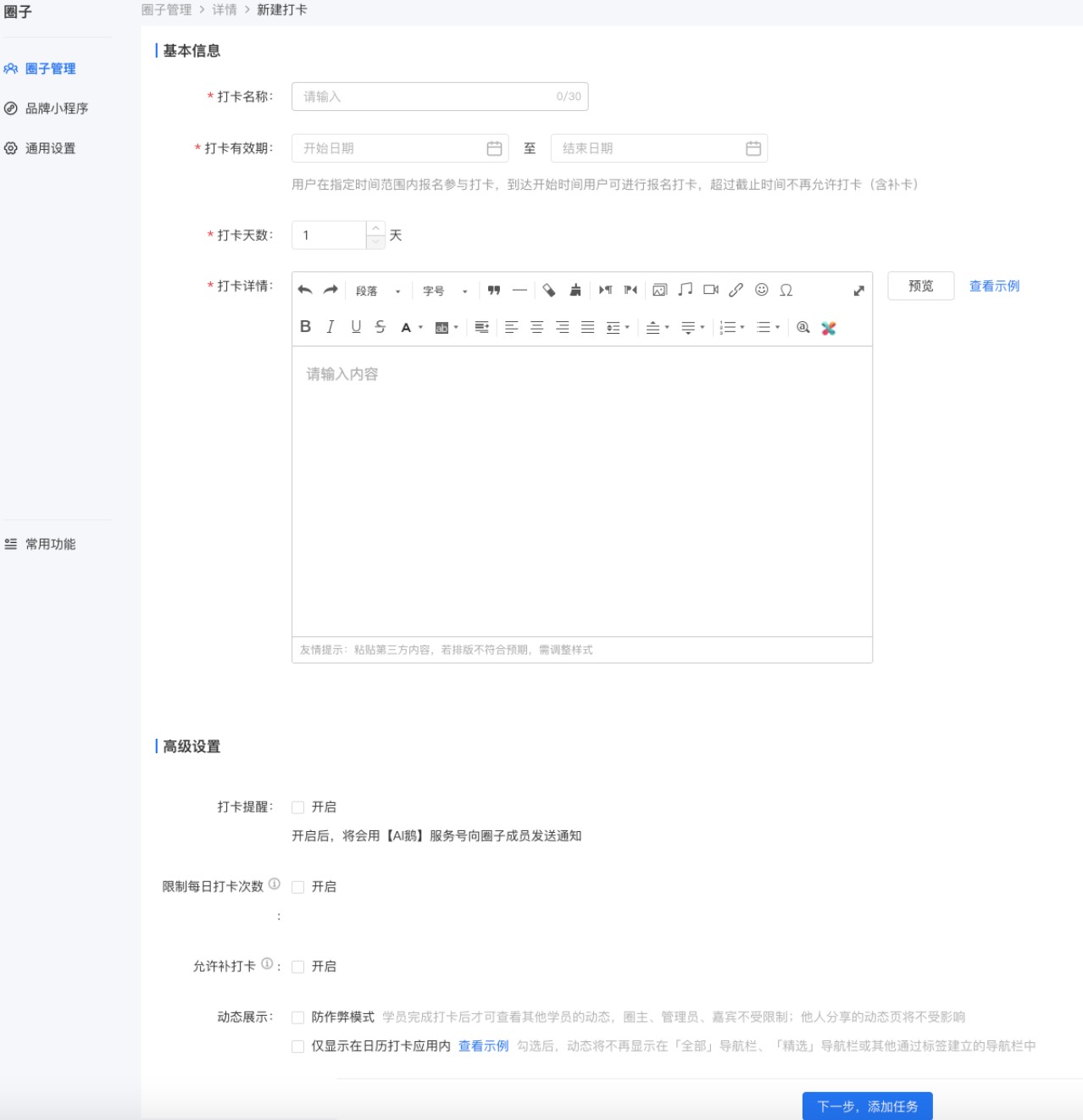The image size is (1083, 1120).
Task: Toggle underline formatting
Action: [x=356, y=327]
